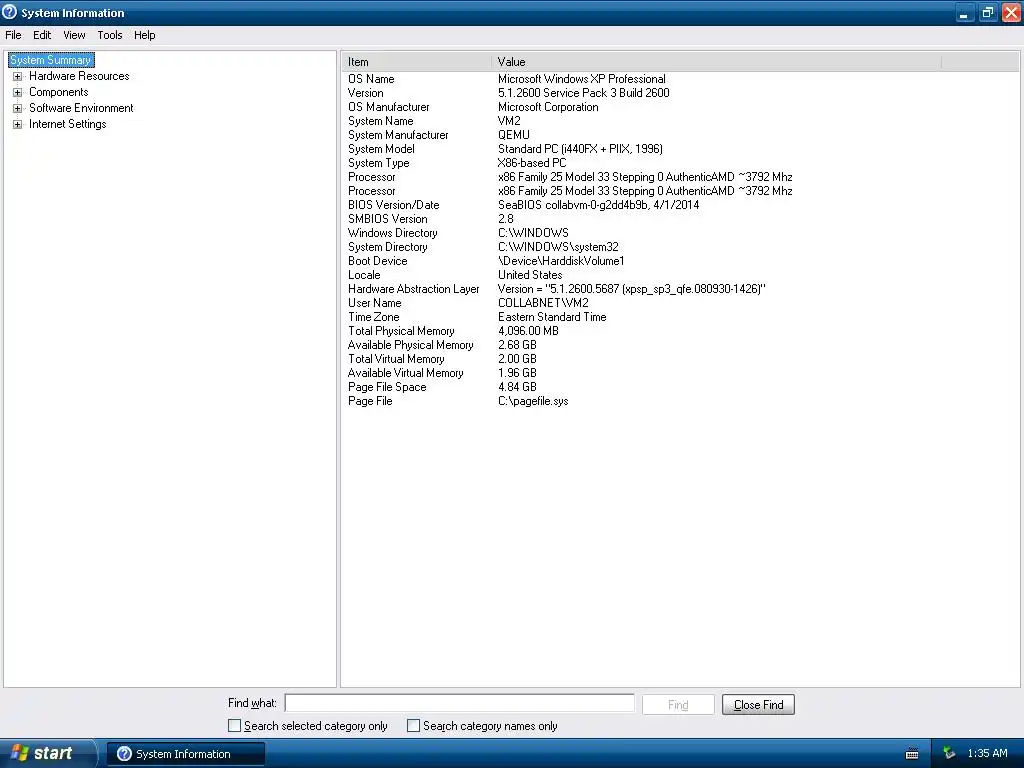The width and height of the screenshot is (1024, 768).
Task: Select Internet Settings label in tree
Action: tap(67, 125)
